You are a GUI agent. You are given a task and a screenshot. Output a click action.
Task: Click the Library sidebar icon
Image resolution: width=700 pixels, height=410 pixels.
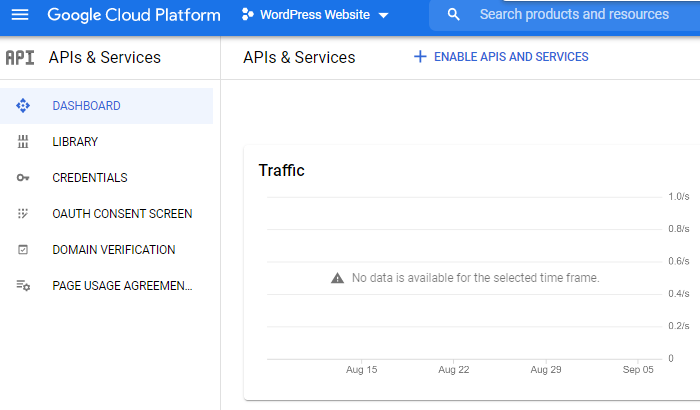click(x=23, y=142)
